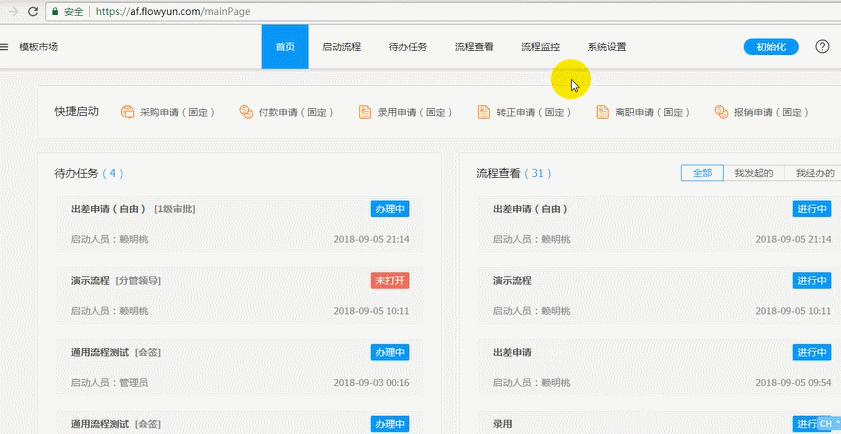The image size is (841, 434).
Task: Click the browser forward arrow
Action: (12, 12)
